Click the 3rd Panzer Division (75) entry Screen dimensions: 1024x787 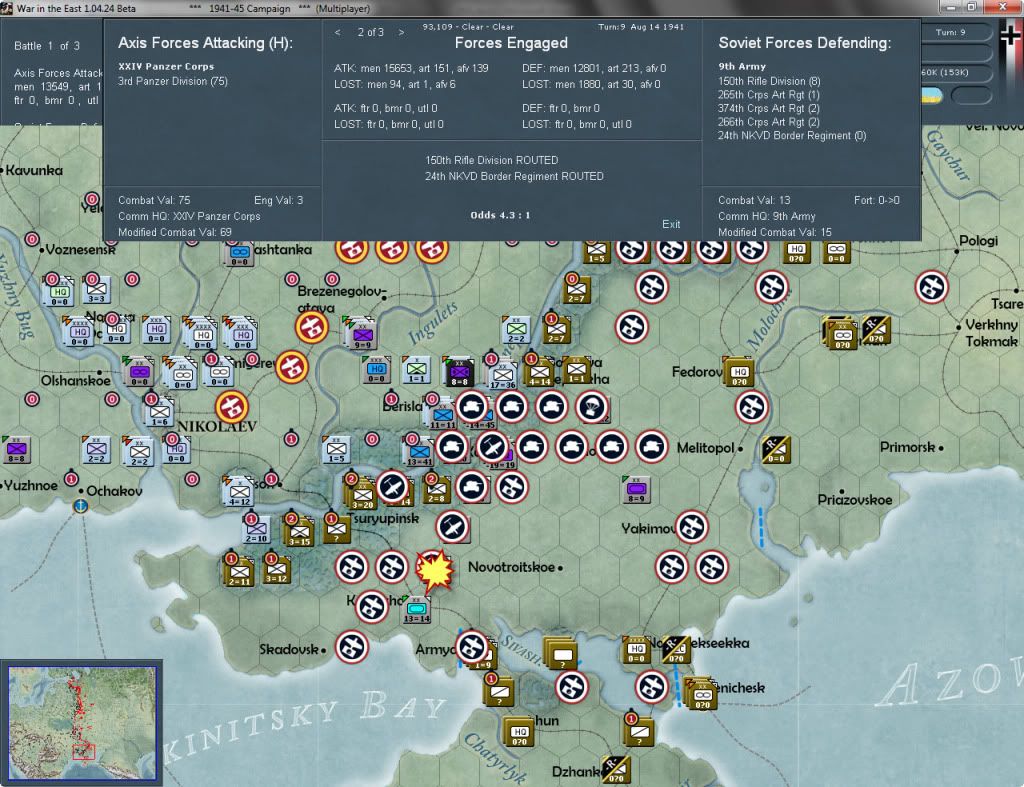173,81
